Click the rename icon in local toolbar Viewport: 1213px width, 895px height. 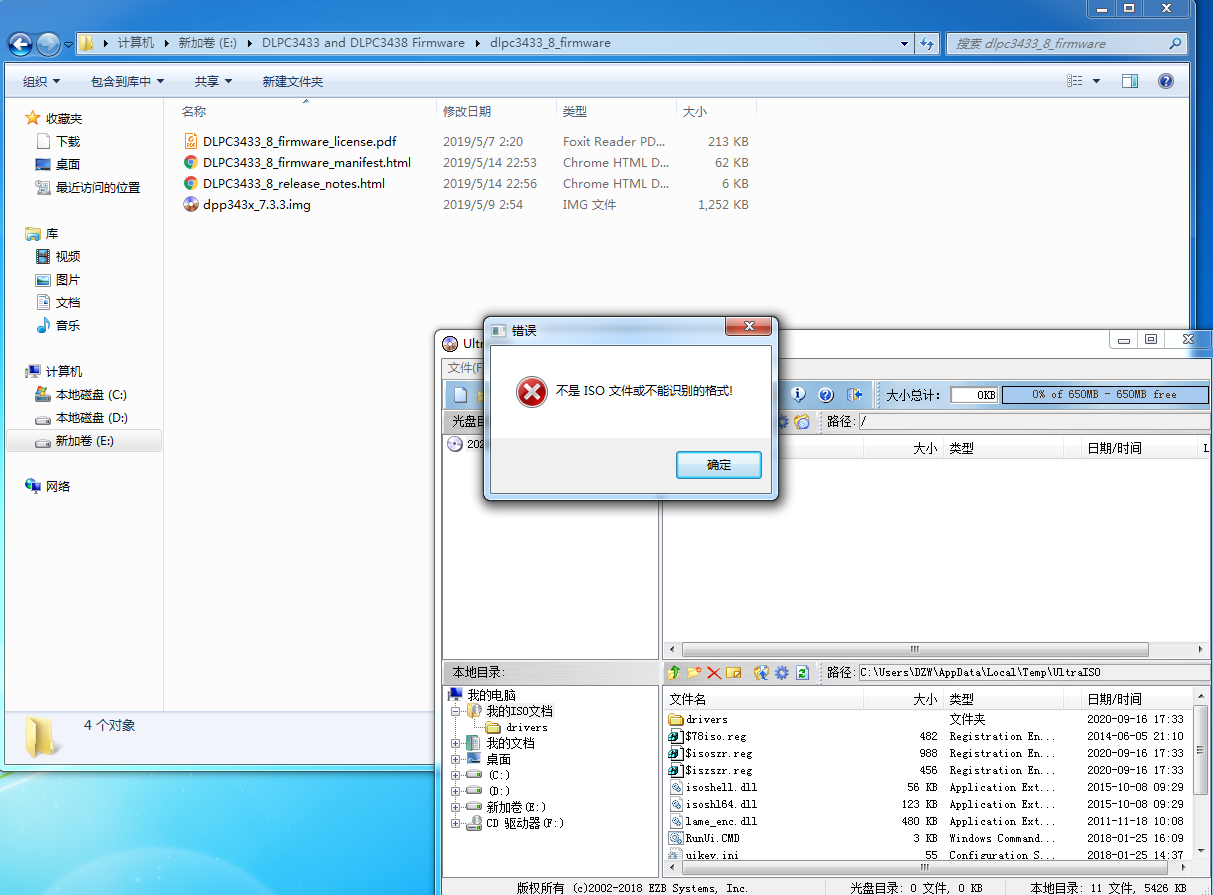point(734,673)
